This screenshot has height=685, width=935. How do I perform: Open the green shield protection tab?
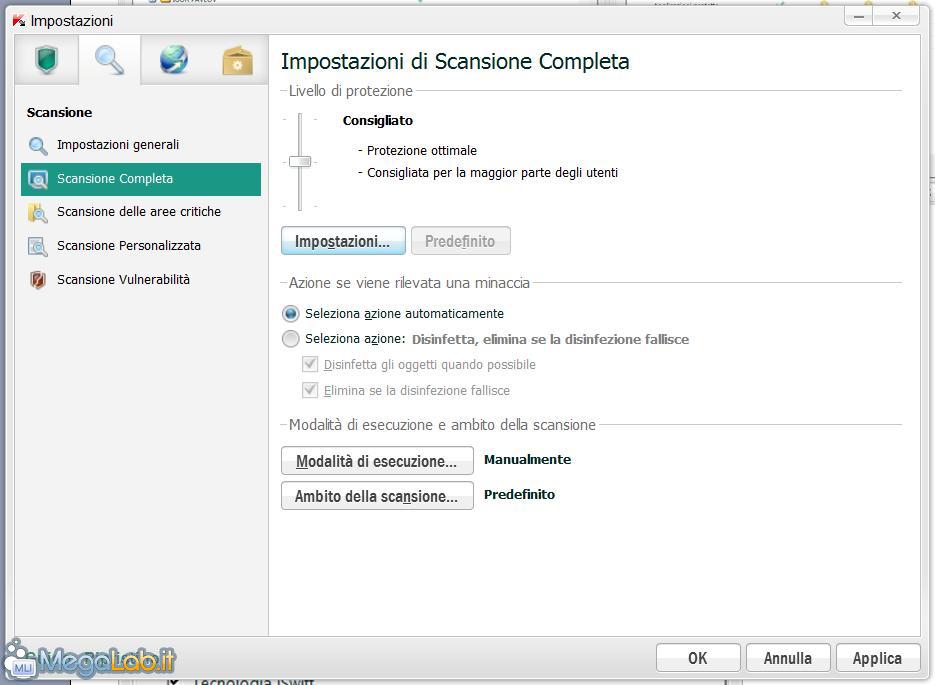pyautogui.click(x=46, y=60)
